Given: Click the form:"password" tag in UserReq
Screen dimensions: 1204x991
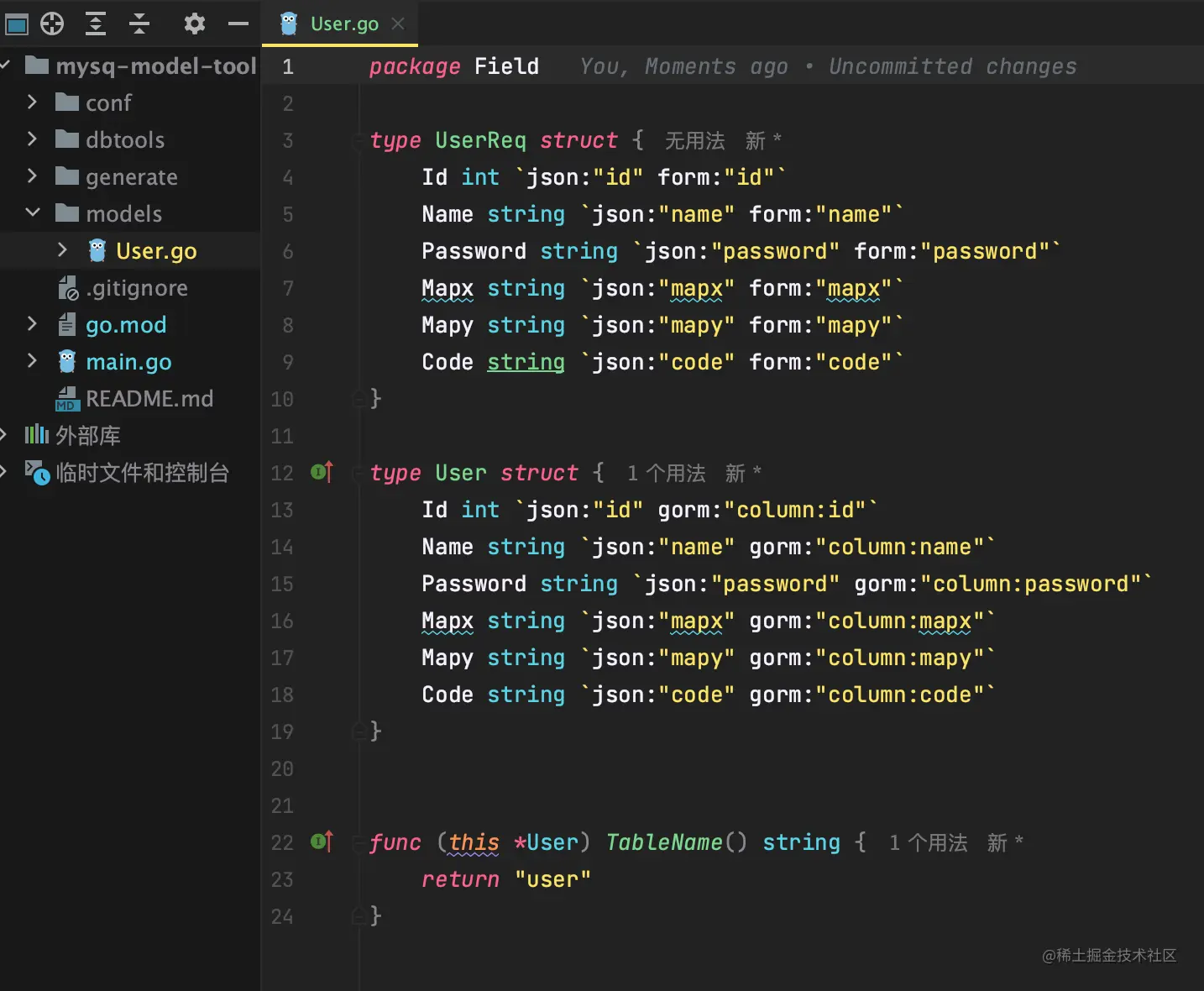Looking at the screenshot, I should (x=952, y=251).
